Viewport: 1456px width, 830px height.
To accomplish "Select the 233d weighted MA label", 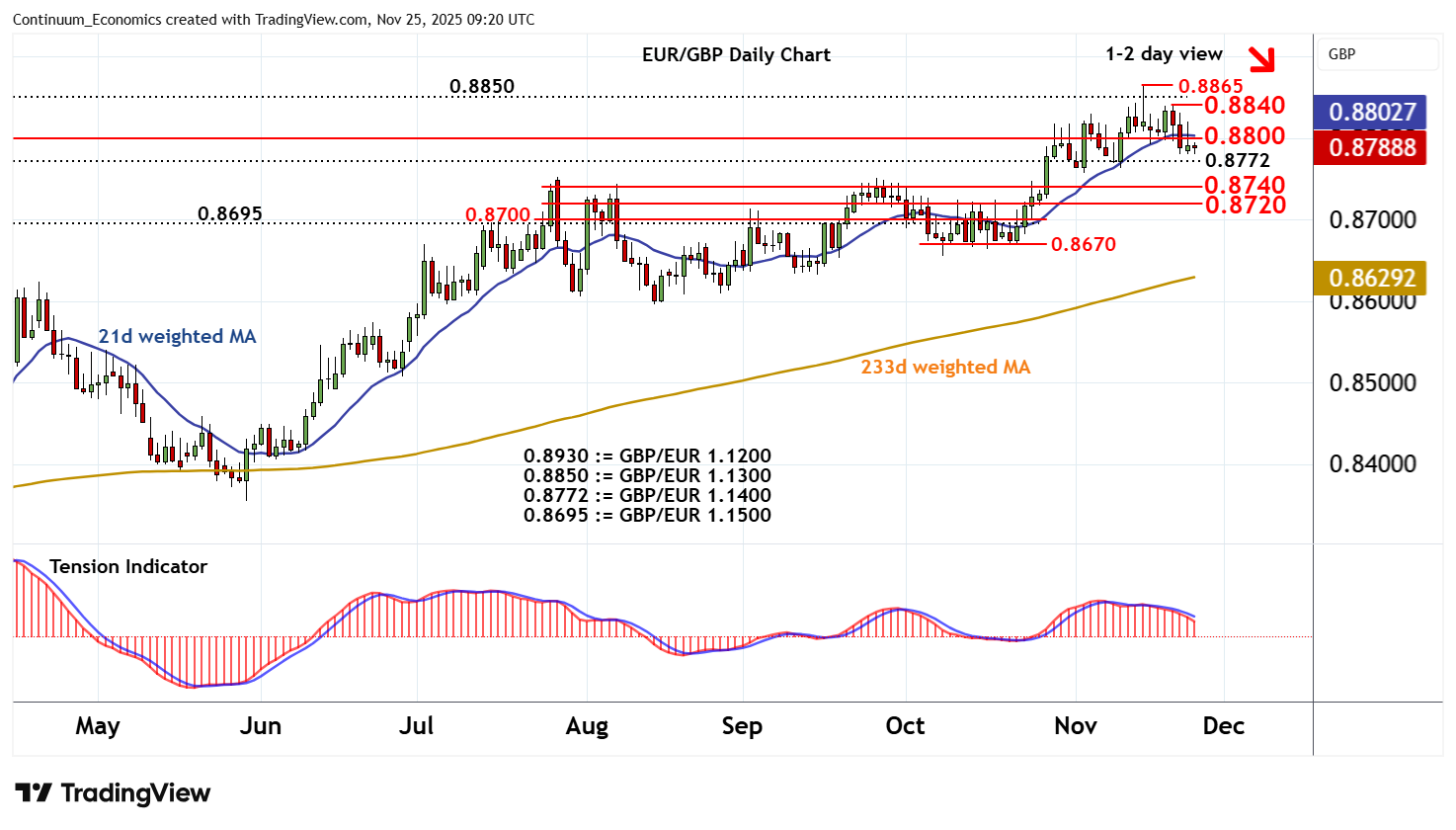I will (945, 368).
